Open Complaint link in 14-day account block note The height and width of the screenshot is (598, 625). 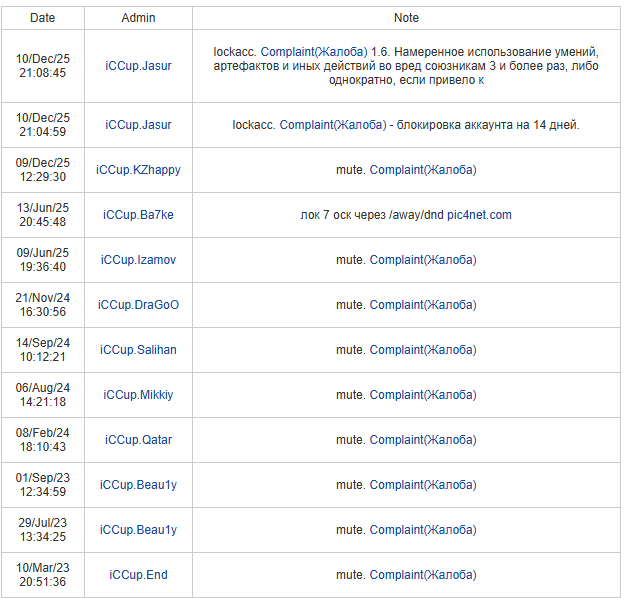pos(332,125)
